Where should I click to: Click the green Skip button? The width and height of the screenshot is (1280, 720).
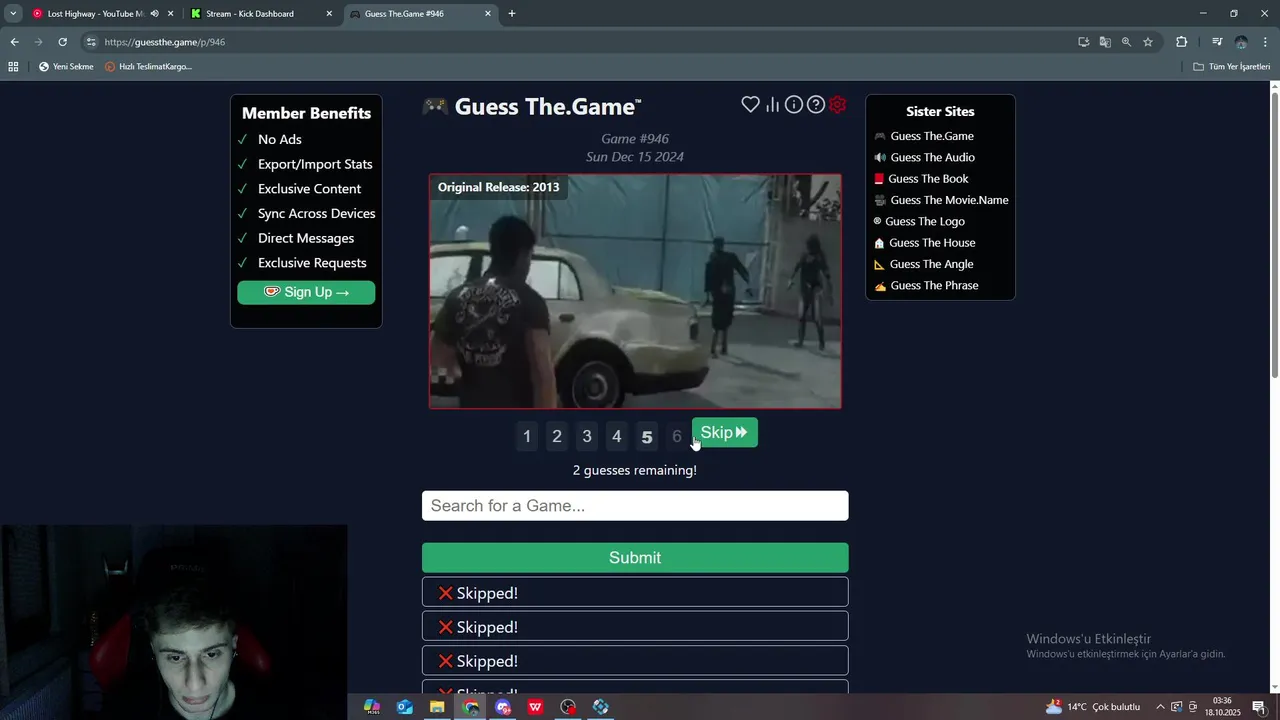[725, 433]
